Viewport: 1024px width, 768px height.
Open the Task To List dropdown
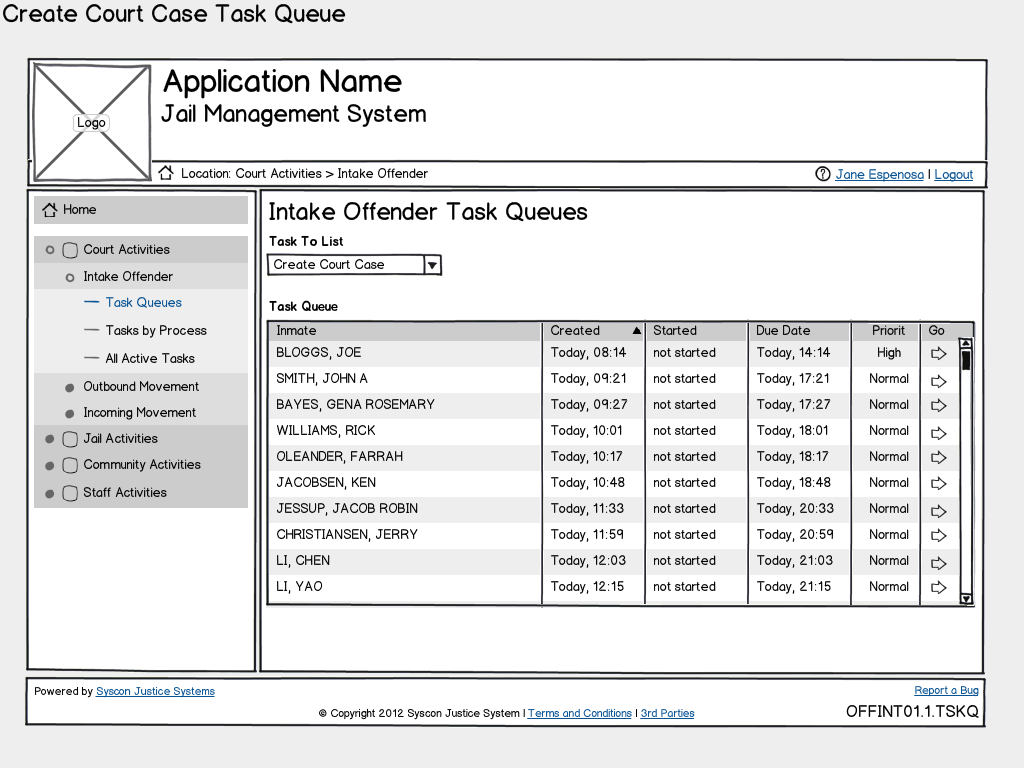click(432, 265)
